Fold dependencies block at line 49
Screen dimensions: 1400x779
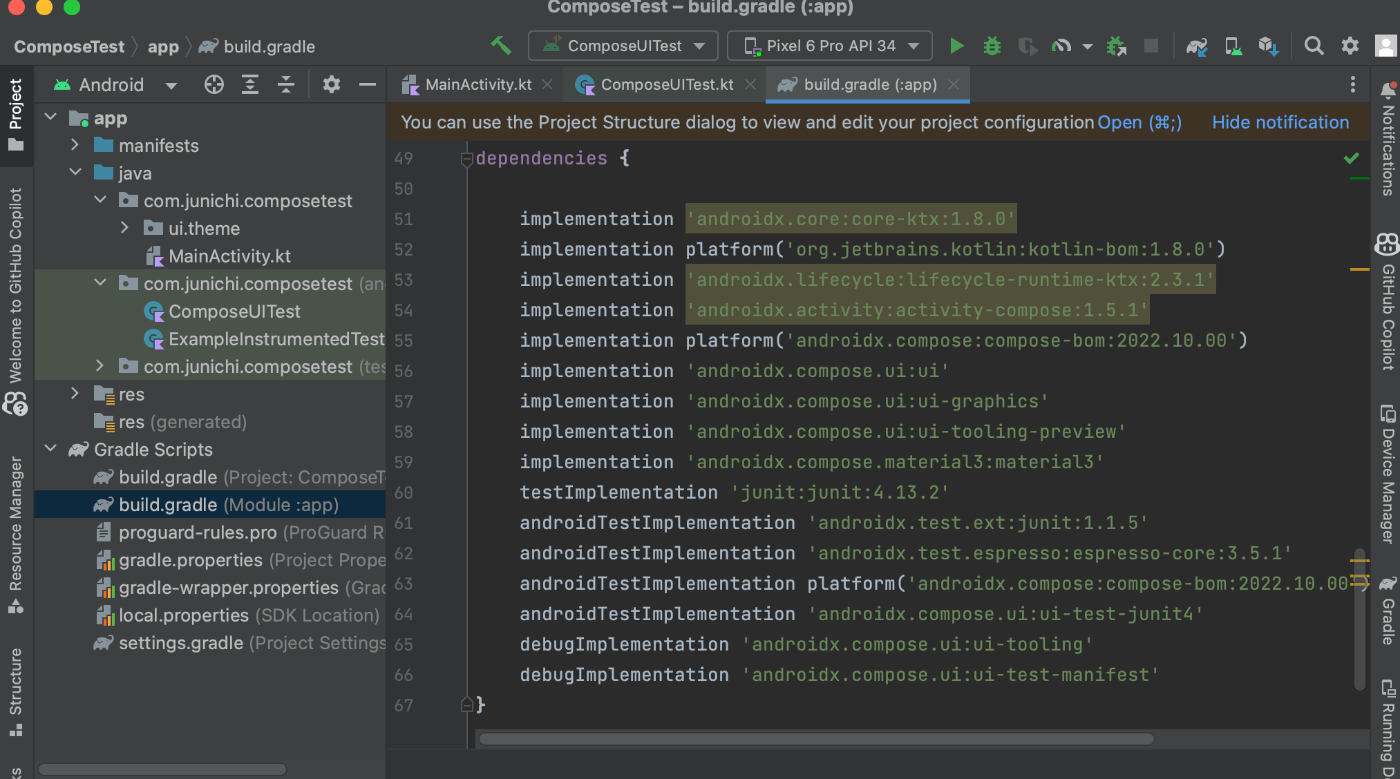(466, 158)
